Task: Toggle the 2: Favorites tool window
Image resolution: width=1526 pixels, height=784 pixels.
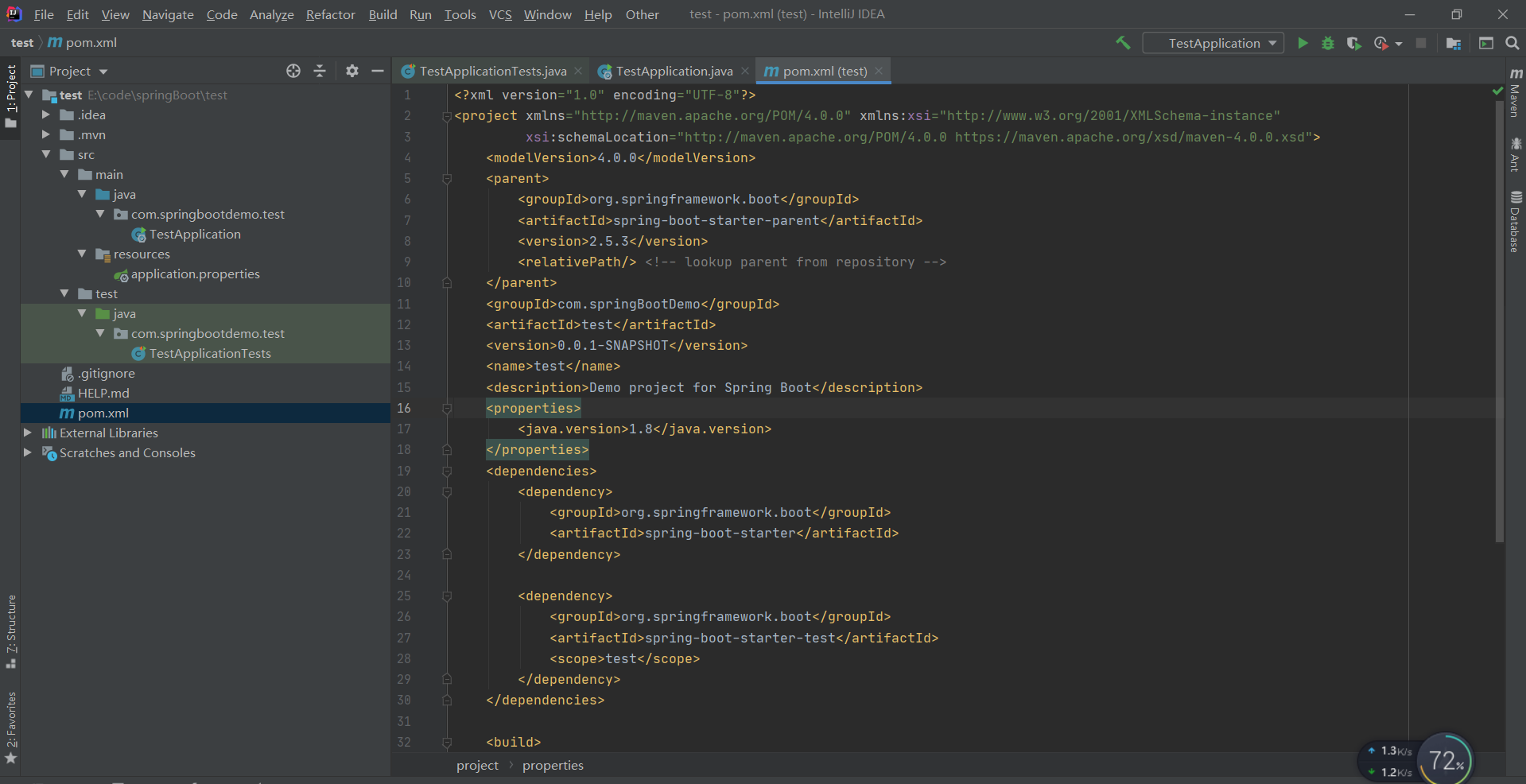Action: click(10, 728)
